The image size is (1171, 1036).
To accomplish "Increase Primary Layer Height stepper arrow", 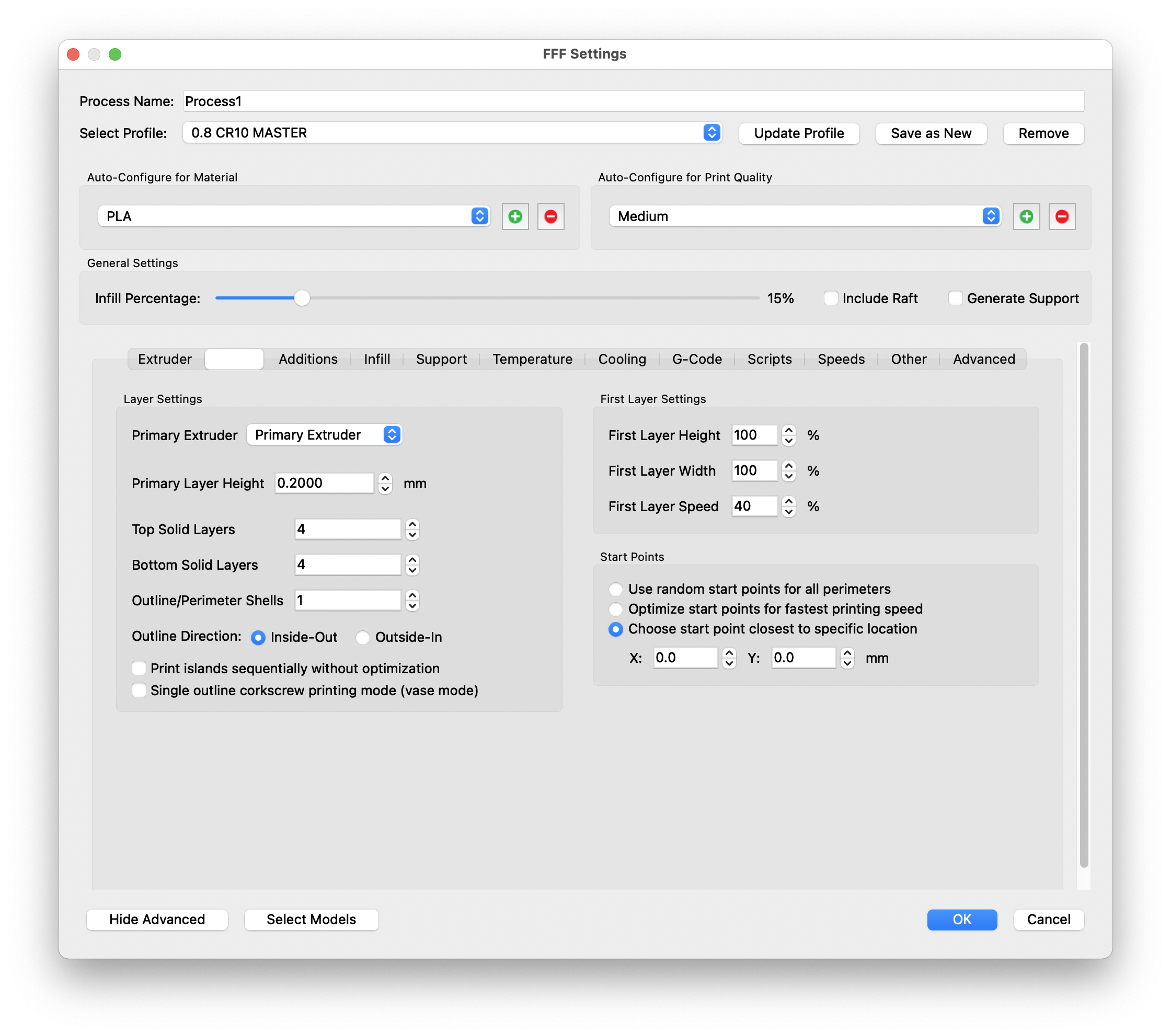I will (385, 478).
